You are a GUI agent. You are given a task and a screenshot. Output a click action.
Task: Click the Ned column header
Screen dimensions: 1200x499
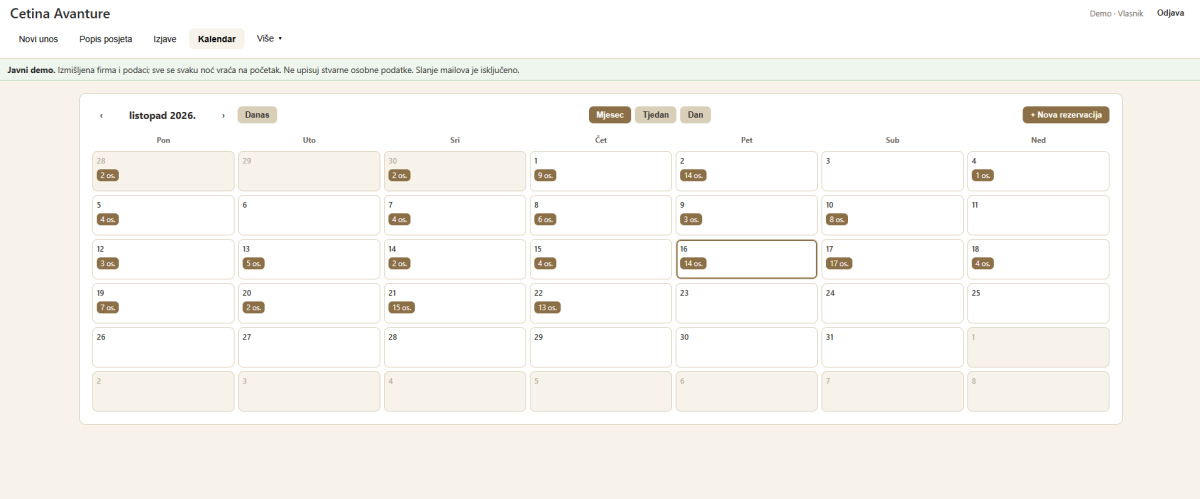[1038, 140]
